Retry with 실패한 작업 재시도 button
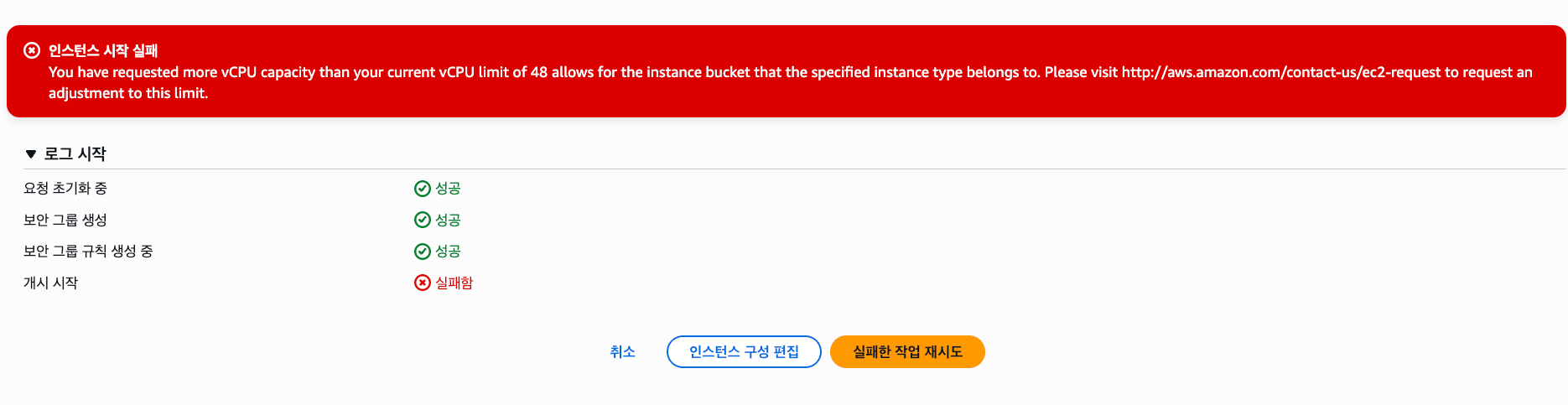The width and height of the screenshot is (1568, 405). [x=907, y=352]
